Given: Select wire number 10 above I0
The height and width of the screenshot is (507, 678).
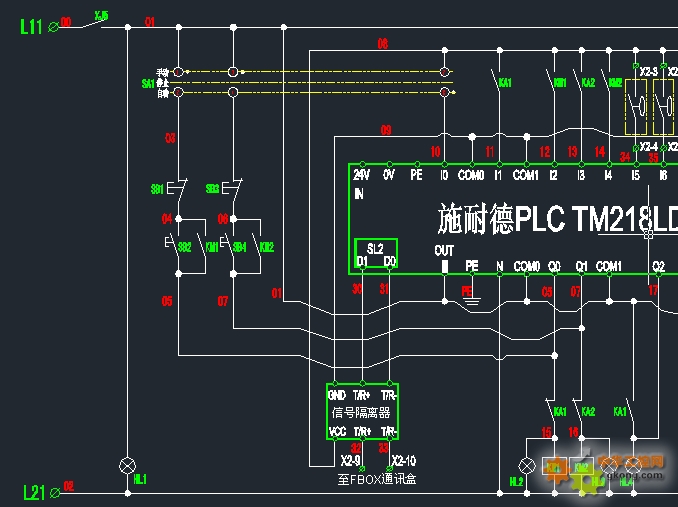Looking at the screenshot, I should (435, 151).
